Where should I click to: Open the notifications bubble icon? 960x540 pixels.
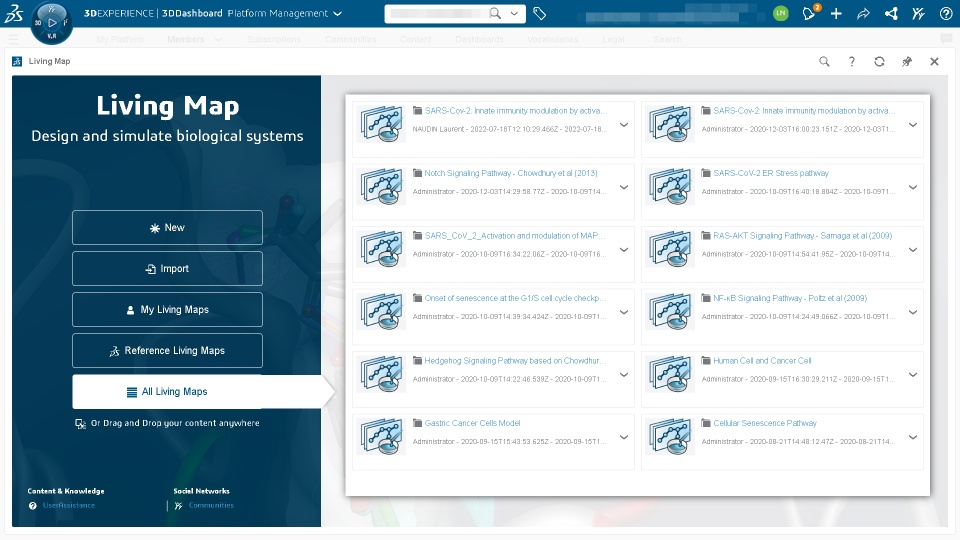pyautogui.click(x=809, y=13)
